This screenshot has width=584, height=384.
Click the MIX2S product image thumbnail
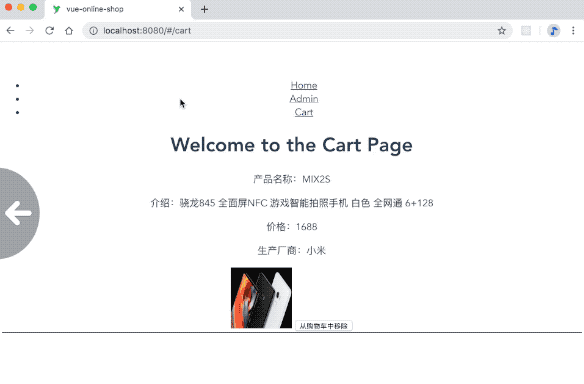tap(261, 298)
